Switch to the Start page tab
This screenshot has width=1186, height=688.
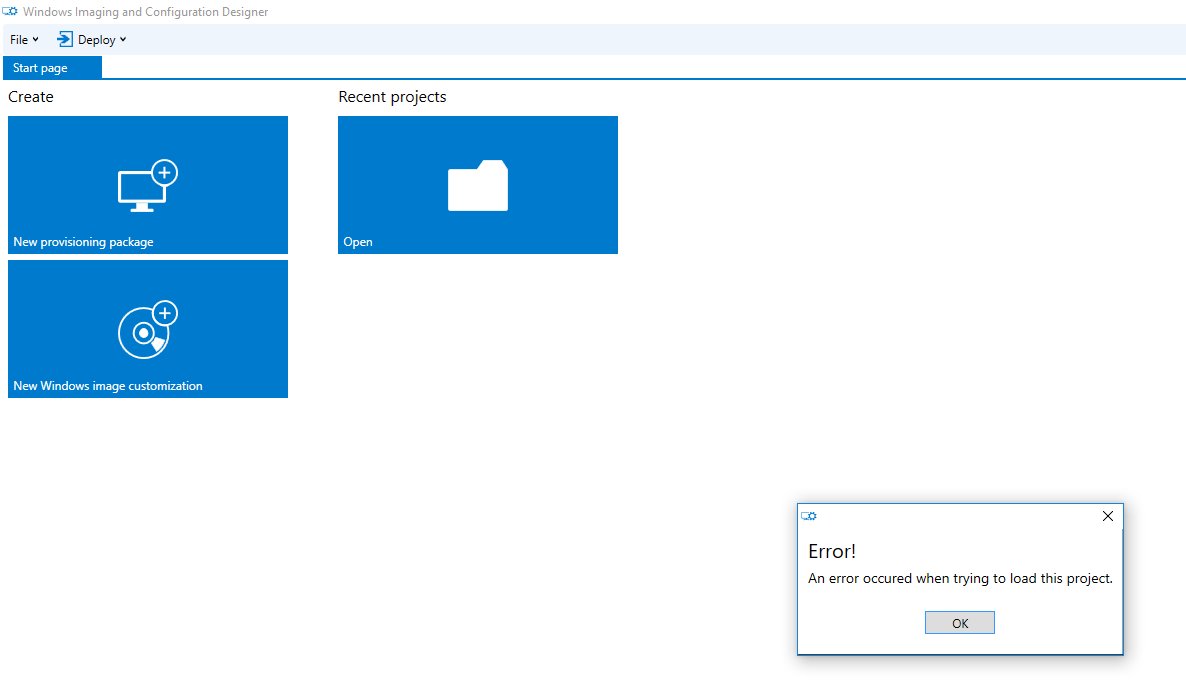41,68
